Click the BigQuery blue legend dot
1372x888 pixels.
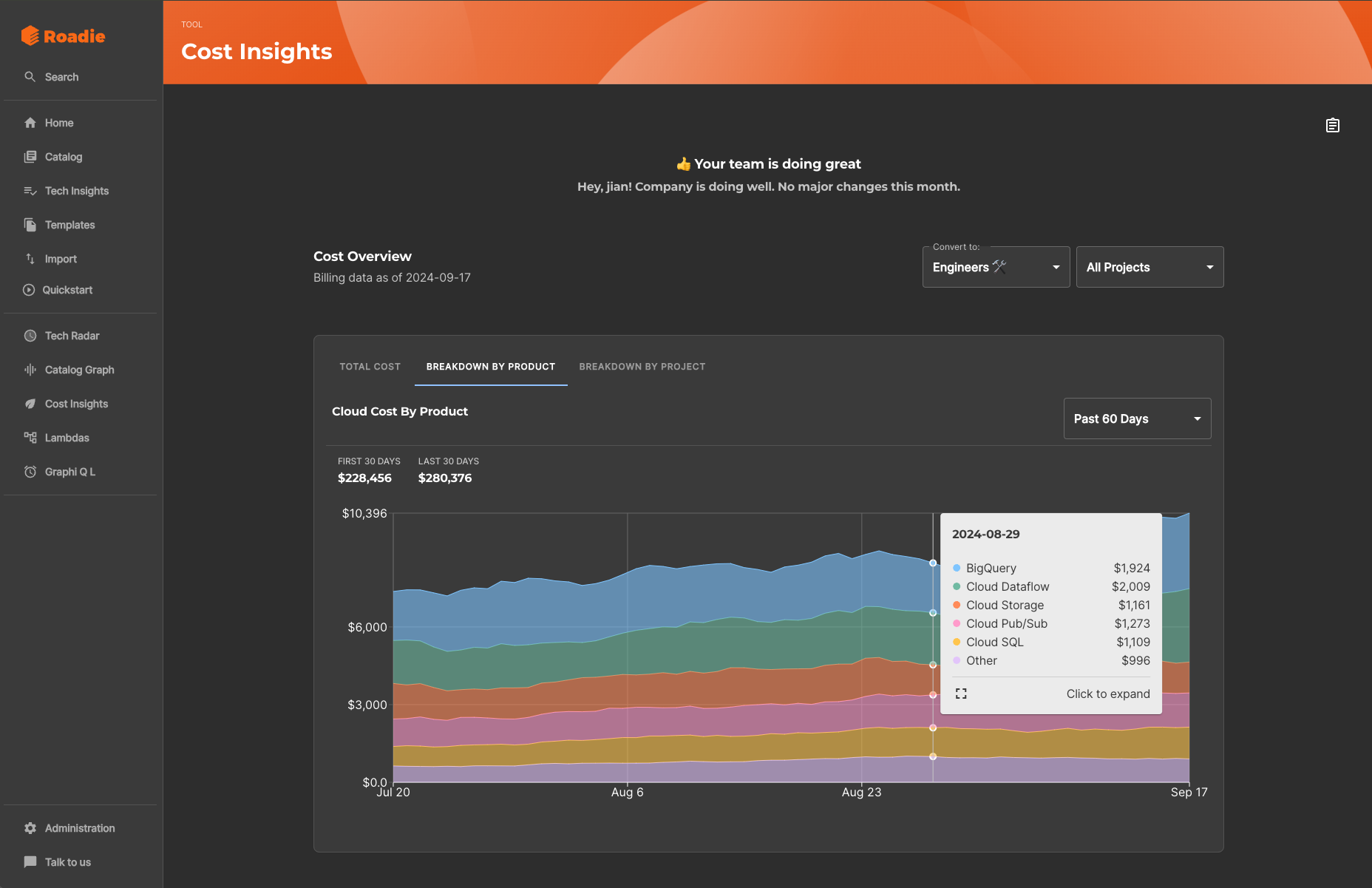point(957,568)
